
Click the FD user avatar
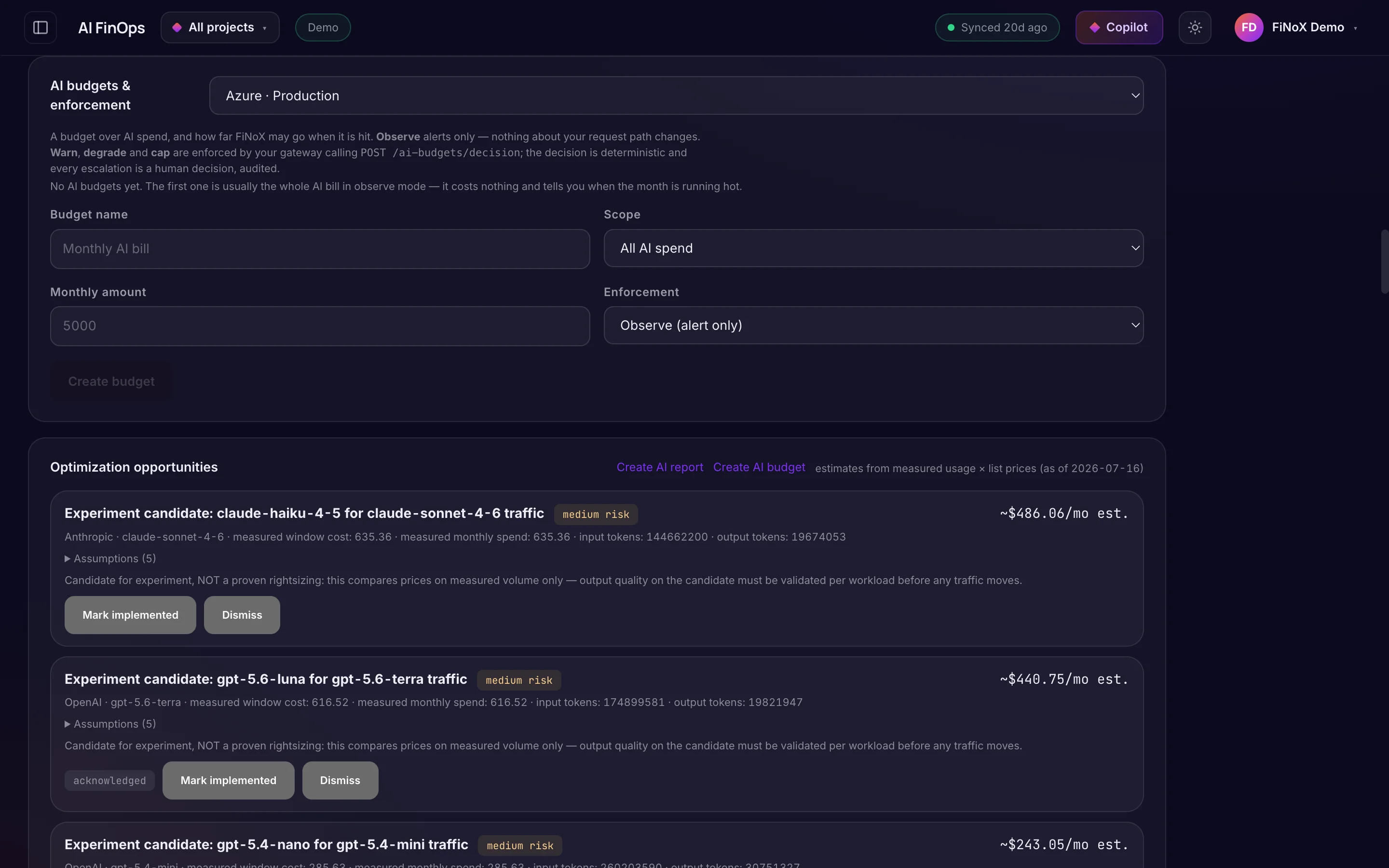coord(1248,27)
